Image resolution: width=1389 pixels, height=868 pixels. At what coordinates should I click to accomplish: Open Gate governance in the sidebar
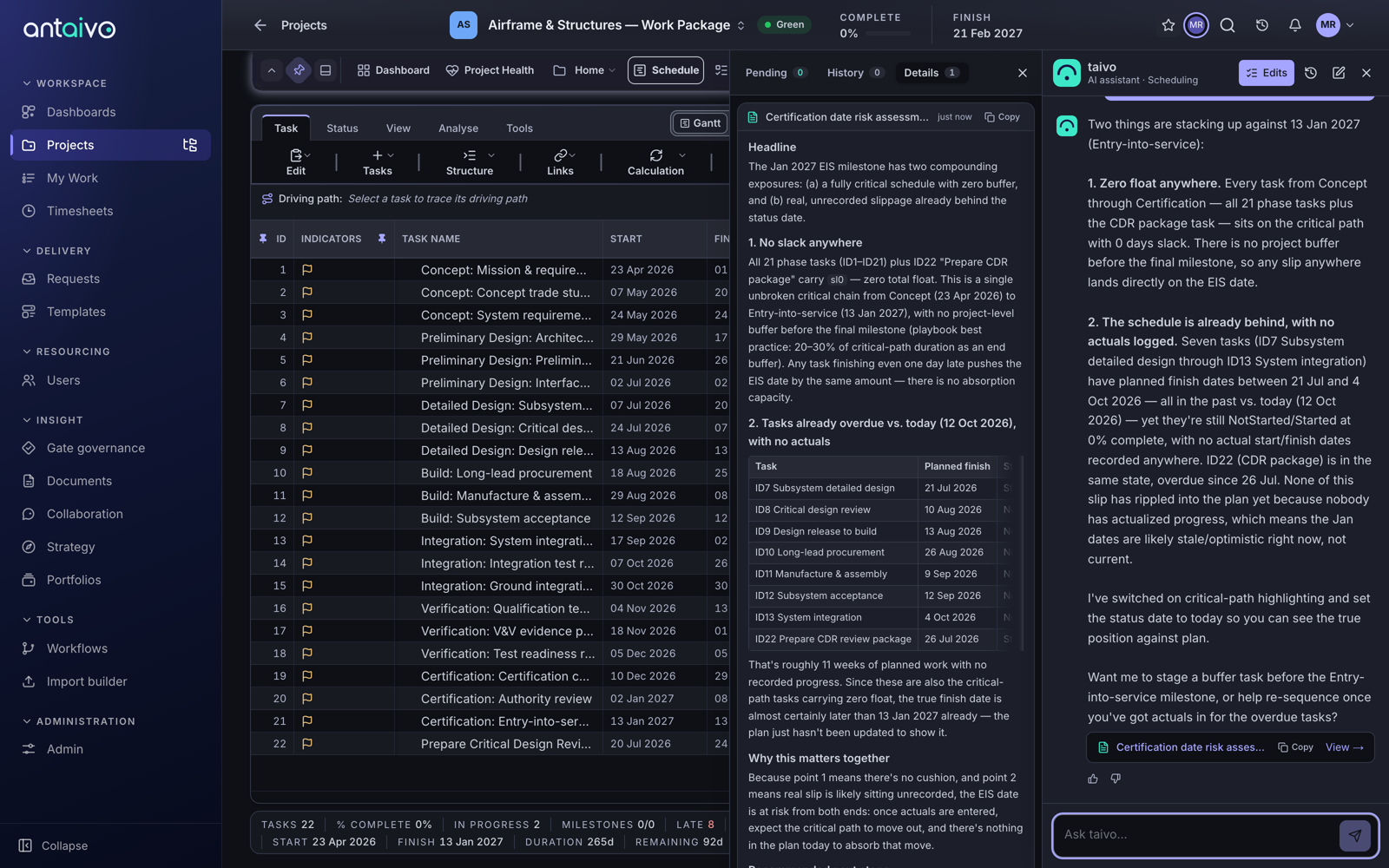[95, 448]
